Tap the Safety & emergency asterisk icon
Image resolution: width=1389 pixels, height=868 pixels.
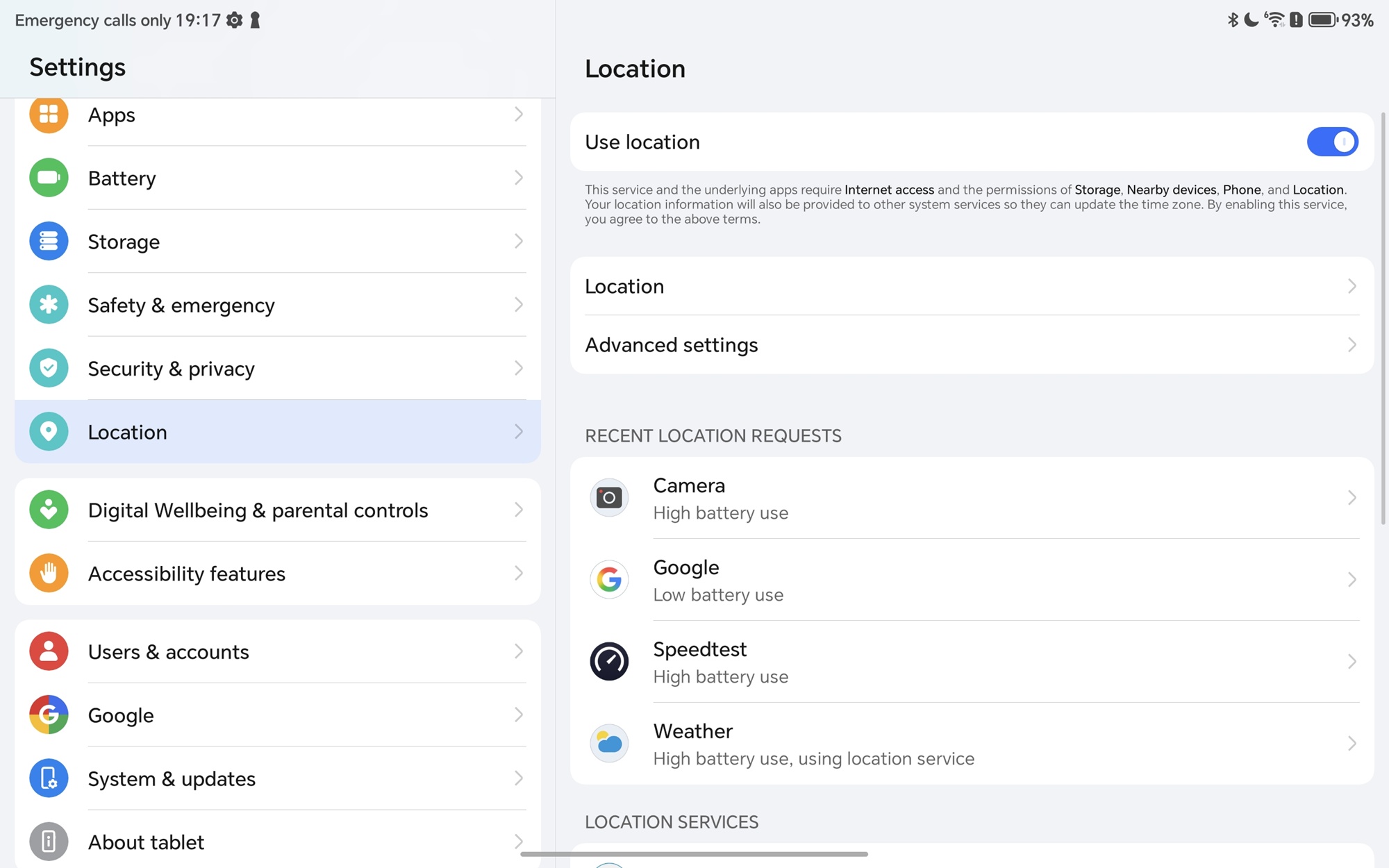click(49, 304)
